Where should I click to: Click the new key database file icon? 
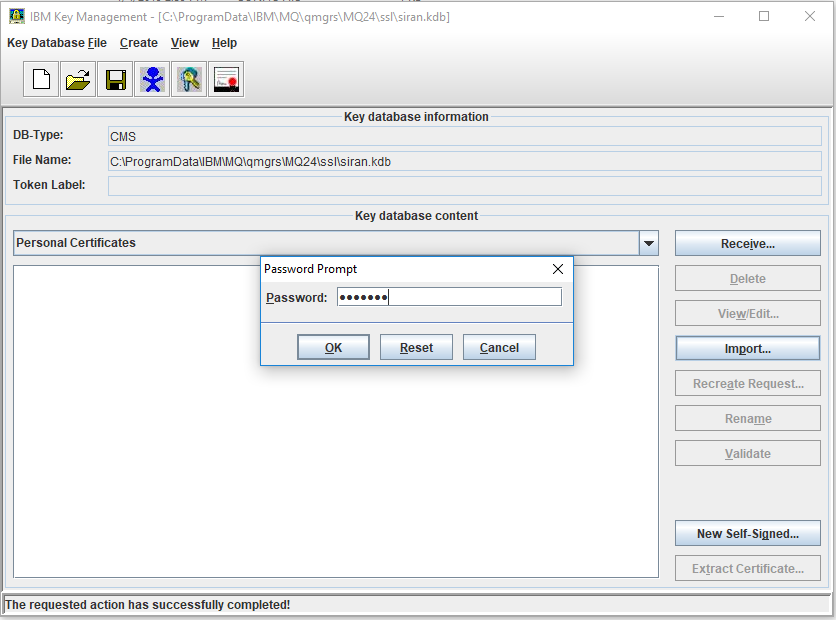[41, 80]
